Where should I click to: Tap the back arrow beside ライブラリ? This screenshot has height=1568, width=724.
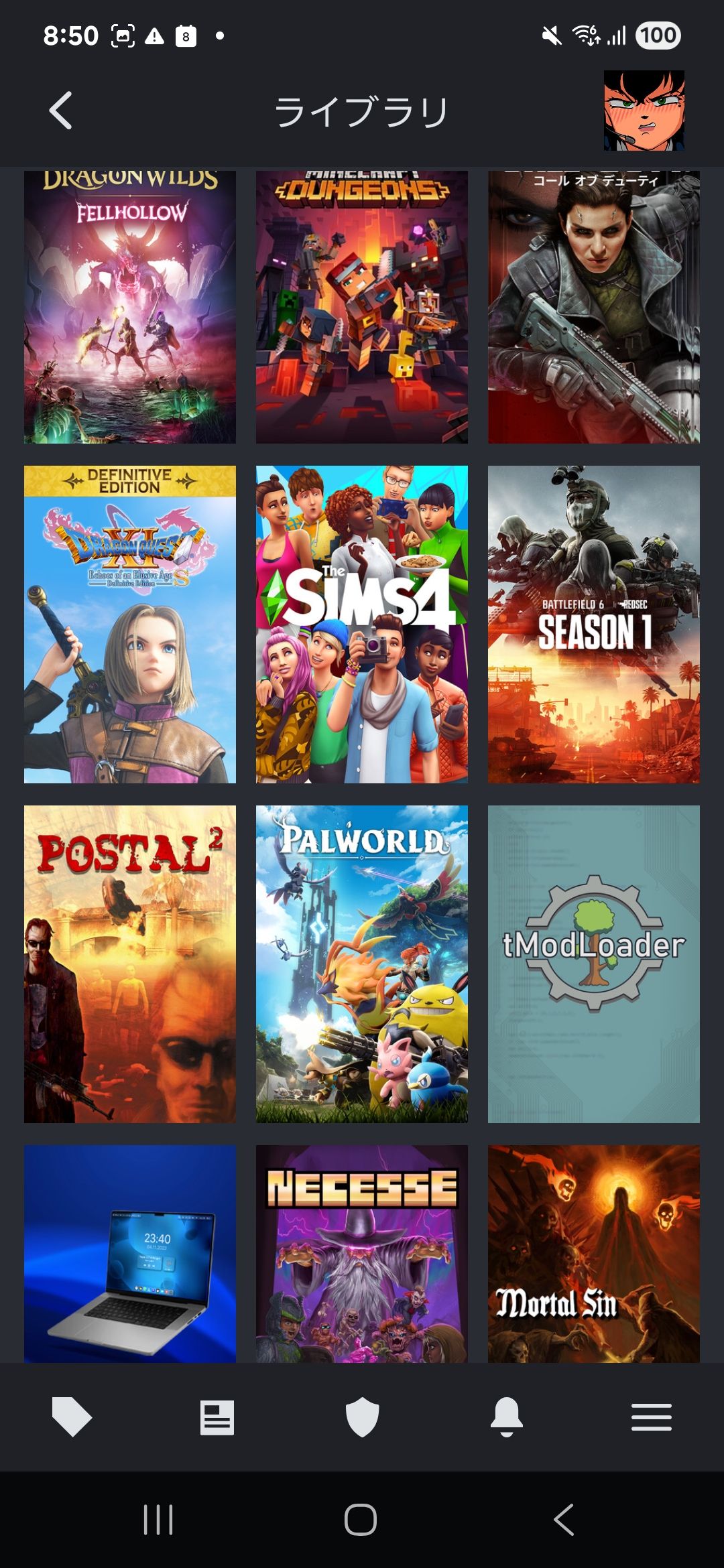[x=61, y=111]
